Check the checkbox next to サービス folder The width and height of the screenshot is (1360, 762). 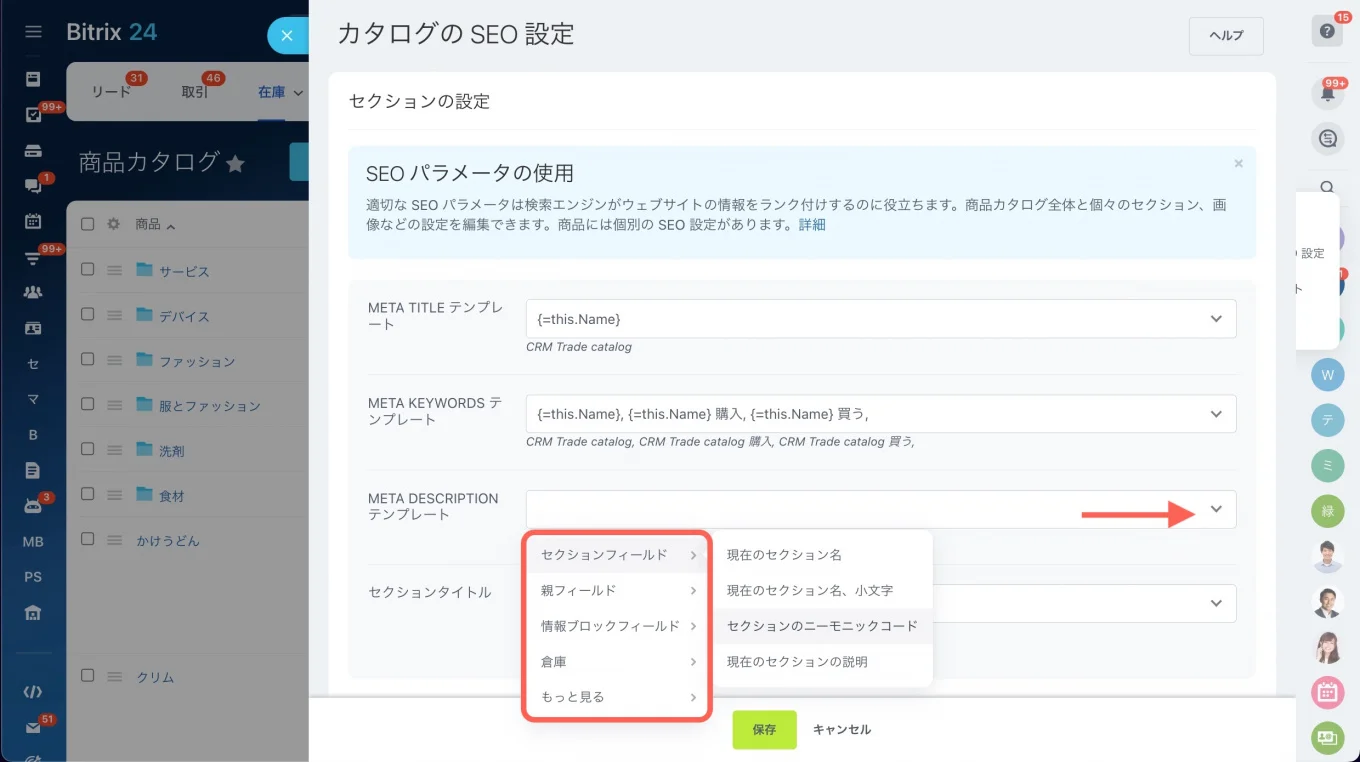88,270
